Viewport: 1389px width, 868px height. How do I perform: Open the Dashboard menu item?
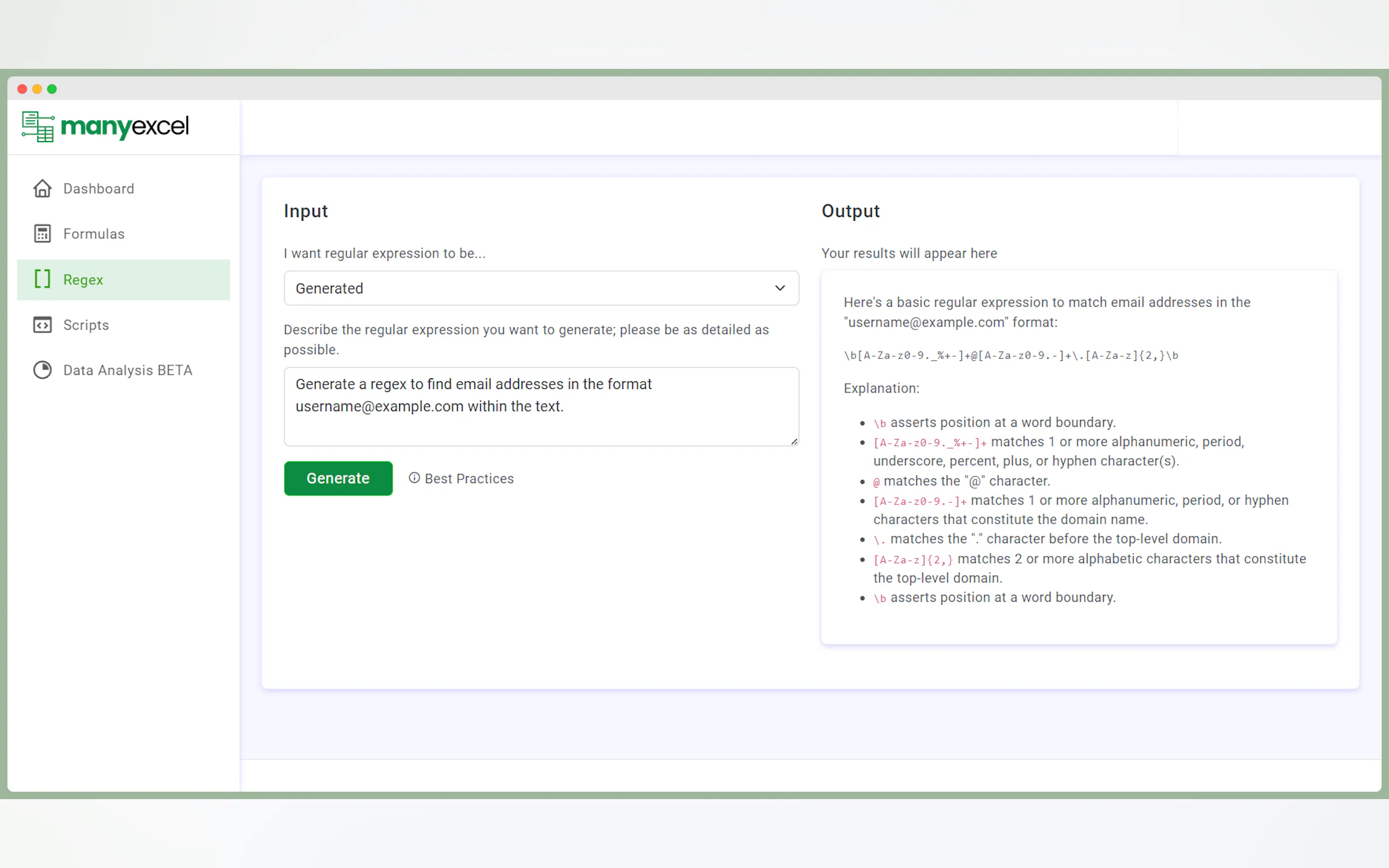tap(99, 188)
